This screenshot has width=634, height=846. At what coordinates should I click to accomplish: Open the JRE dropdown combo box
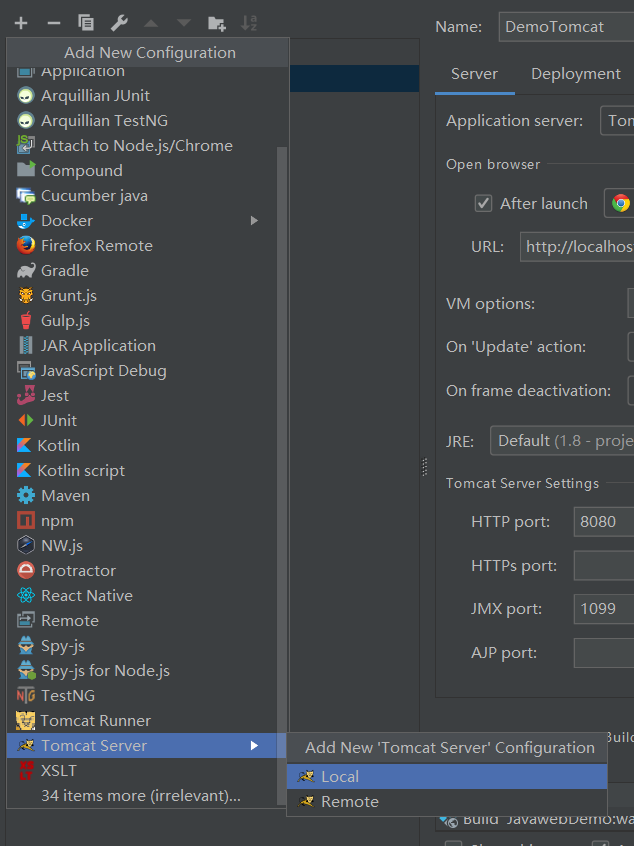coord(562,441)
